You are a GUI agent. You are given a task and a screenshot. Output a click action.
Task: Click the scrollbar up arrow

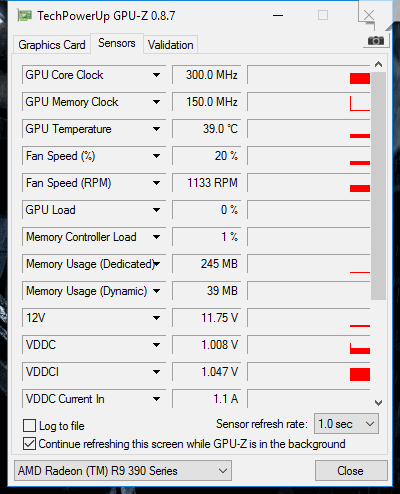point(378,64)
